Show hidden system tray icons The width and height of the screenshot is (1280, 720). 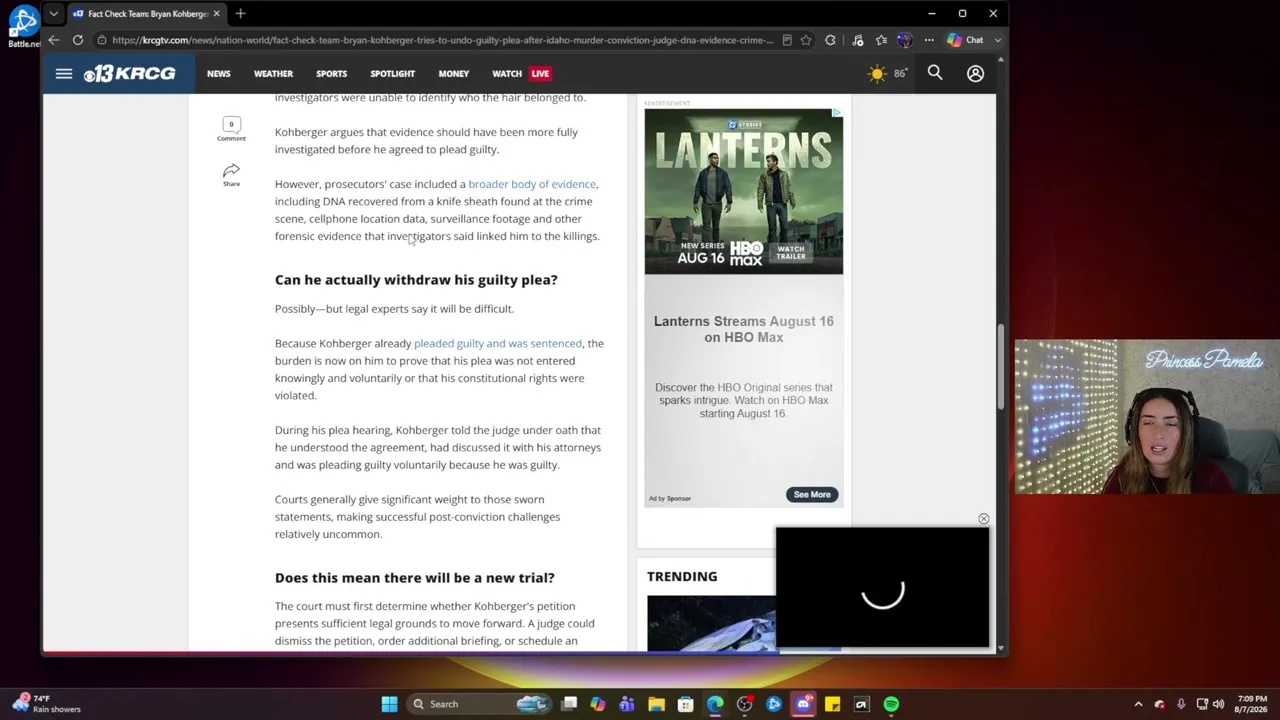(1138, 704)
